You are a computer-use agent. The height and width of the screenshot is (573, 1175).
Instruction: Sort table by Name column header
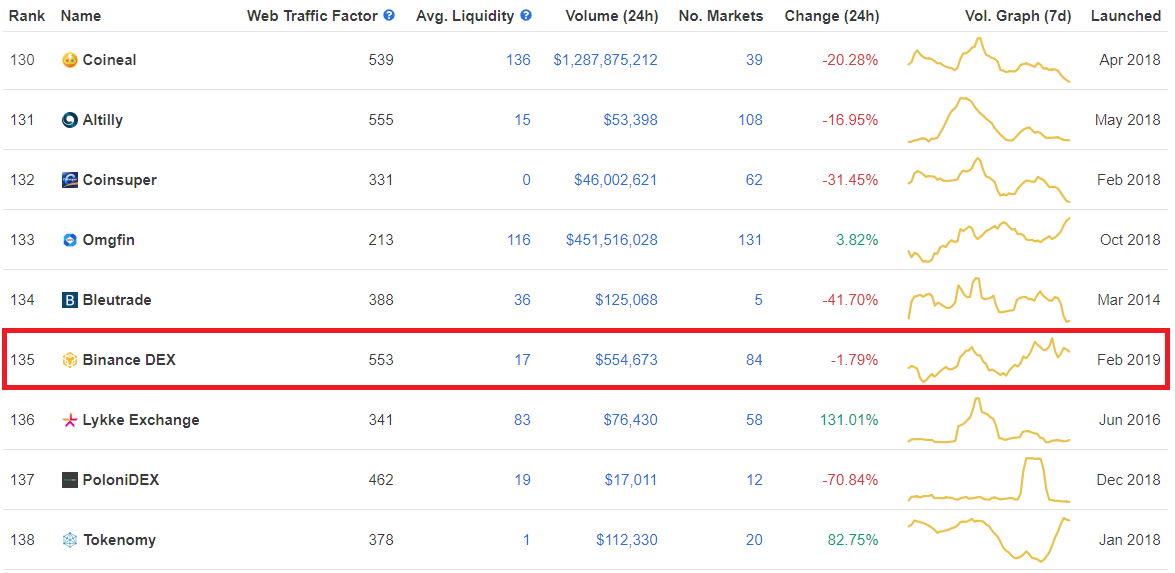[81, 16]
